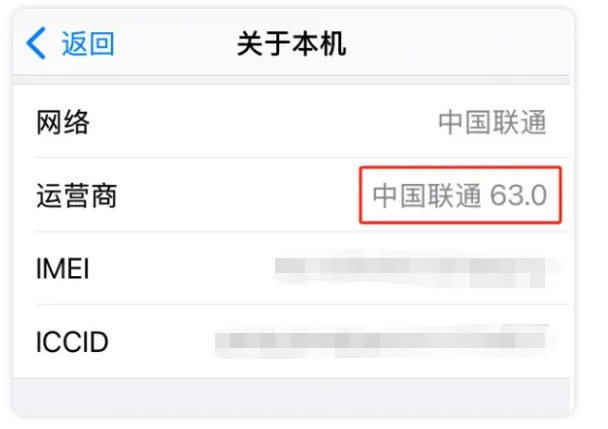Click the 63.0 carrier version number
Image resolution: width=608 pixels, height=429 pixels.
(518, 195)
